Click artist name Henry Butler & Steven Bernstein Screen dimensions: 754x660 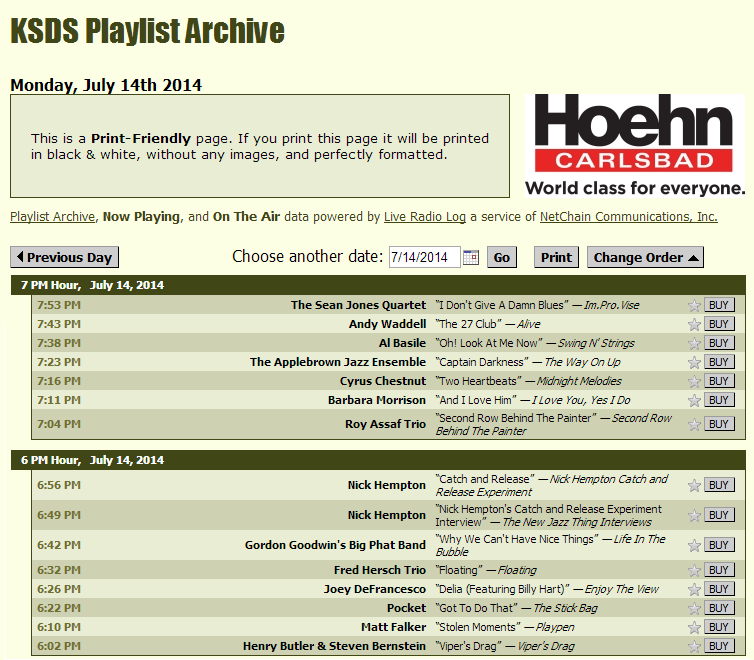click(334, 647)
